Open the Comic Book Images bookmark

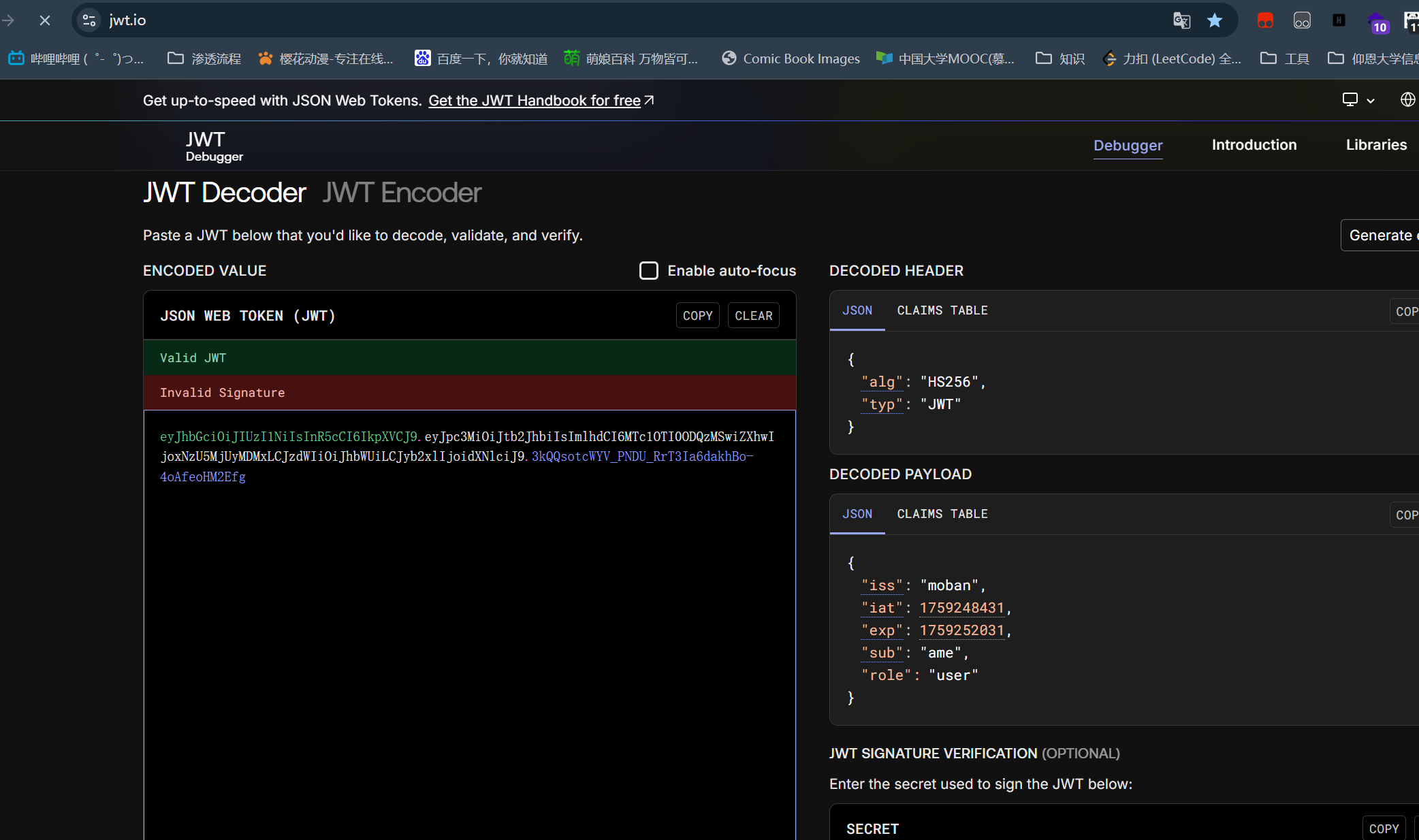coord(791,59)
